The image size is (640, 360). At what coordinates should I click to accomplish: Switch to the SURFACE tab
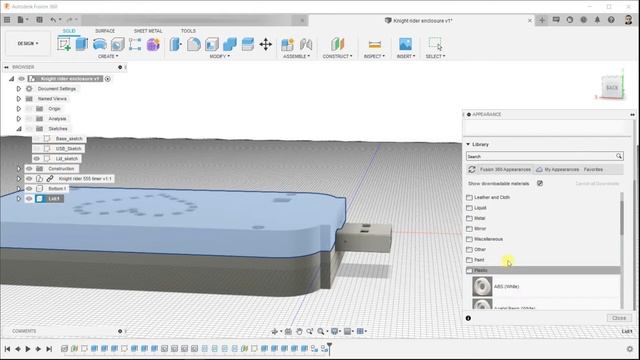[x=105, y=31]
